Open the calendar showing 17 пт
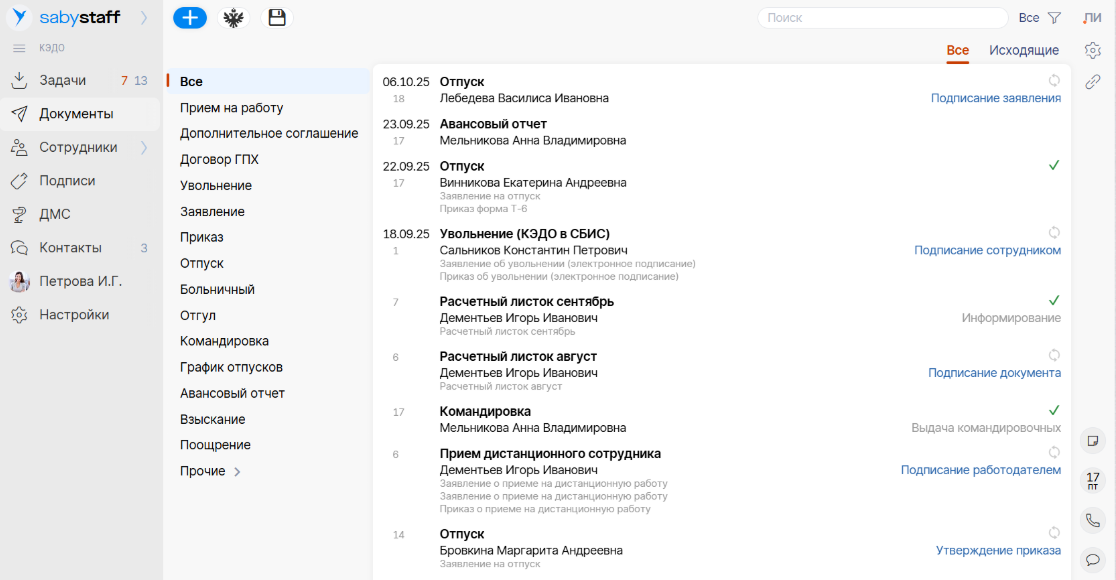1116x580 pixels. [1093, 480]
